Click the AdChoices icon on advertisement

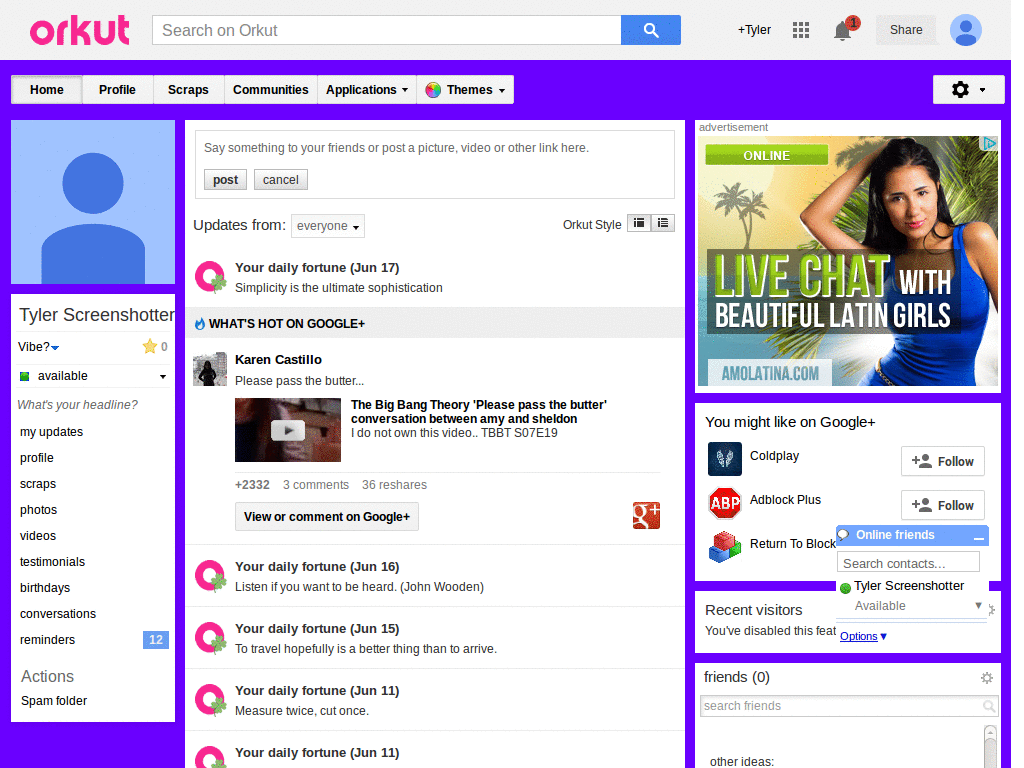tap(989, 143)
